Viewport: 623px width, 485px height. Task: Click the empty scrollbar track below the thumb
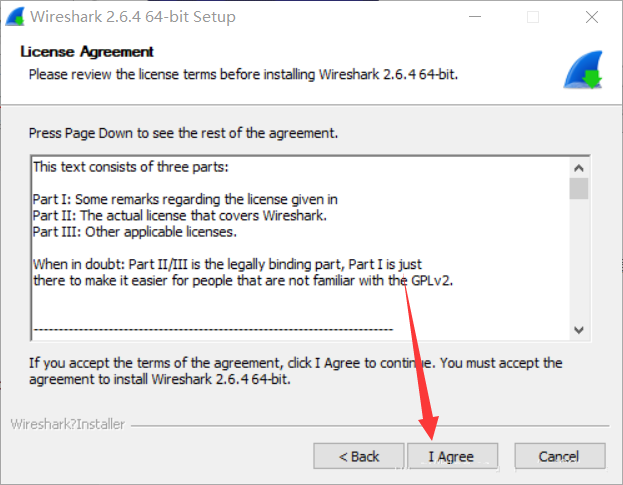point(578,259)
